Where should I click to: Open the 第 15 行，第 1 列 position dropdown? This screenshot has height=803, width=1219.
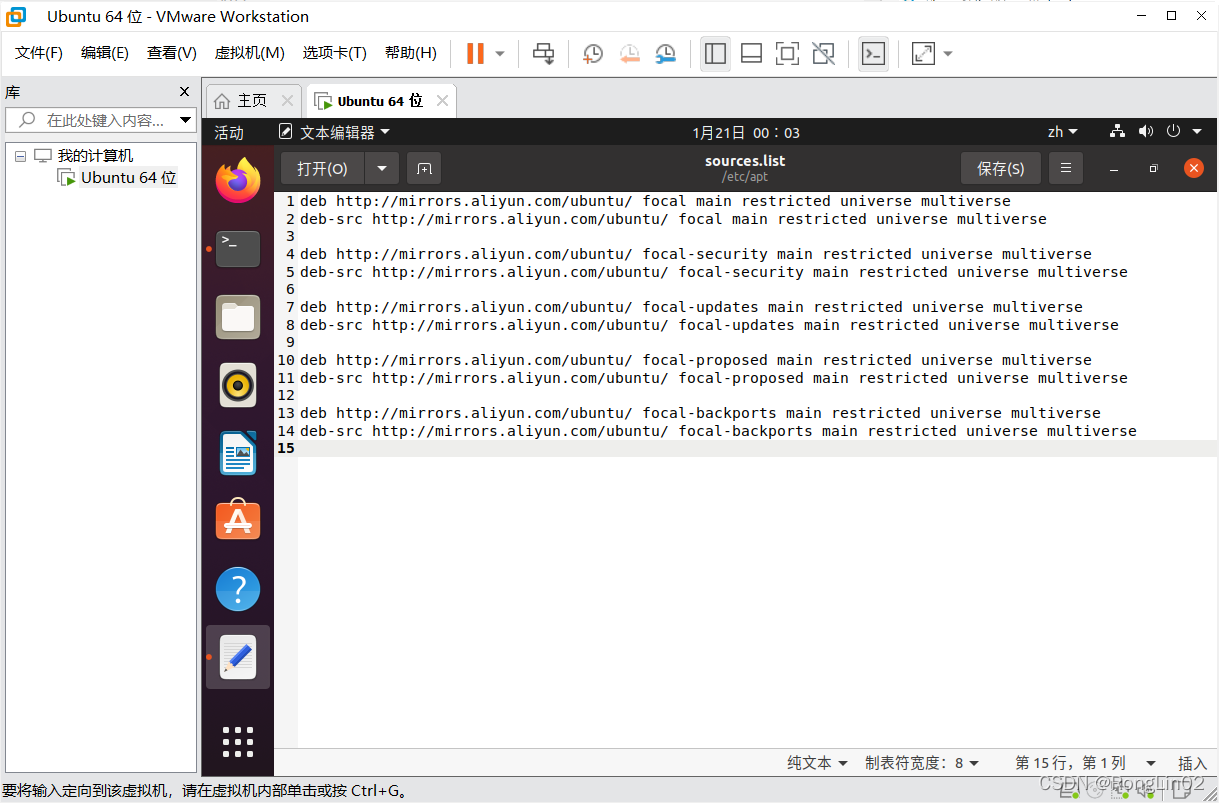coord(1085,763)
